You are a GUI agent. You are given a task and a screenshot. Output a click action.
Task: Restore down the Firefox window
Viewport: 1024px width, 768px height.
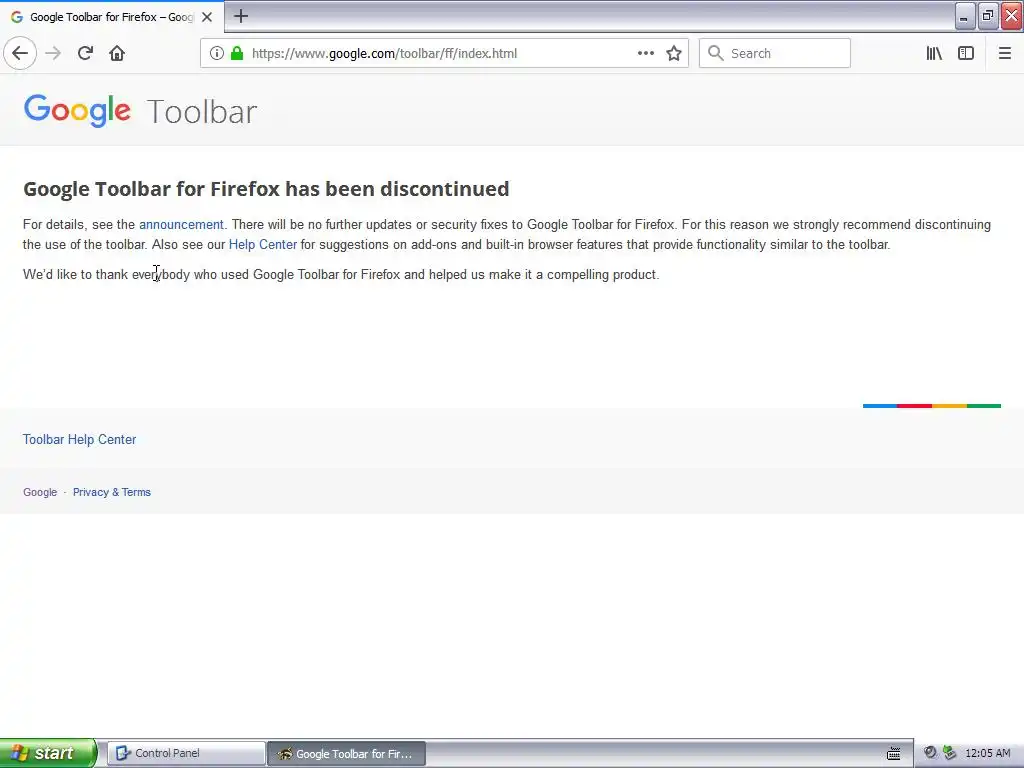coord(988,16)
